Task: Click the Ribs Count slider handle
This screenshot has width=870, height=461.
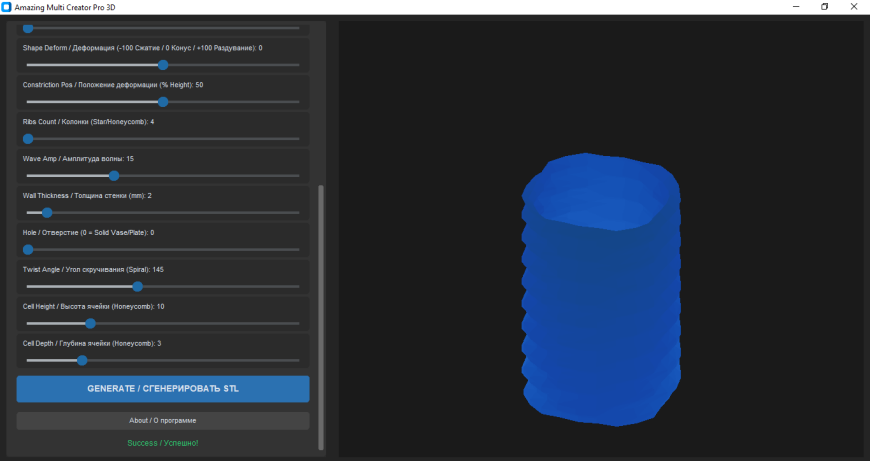Action: point(28,139)
